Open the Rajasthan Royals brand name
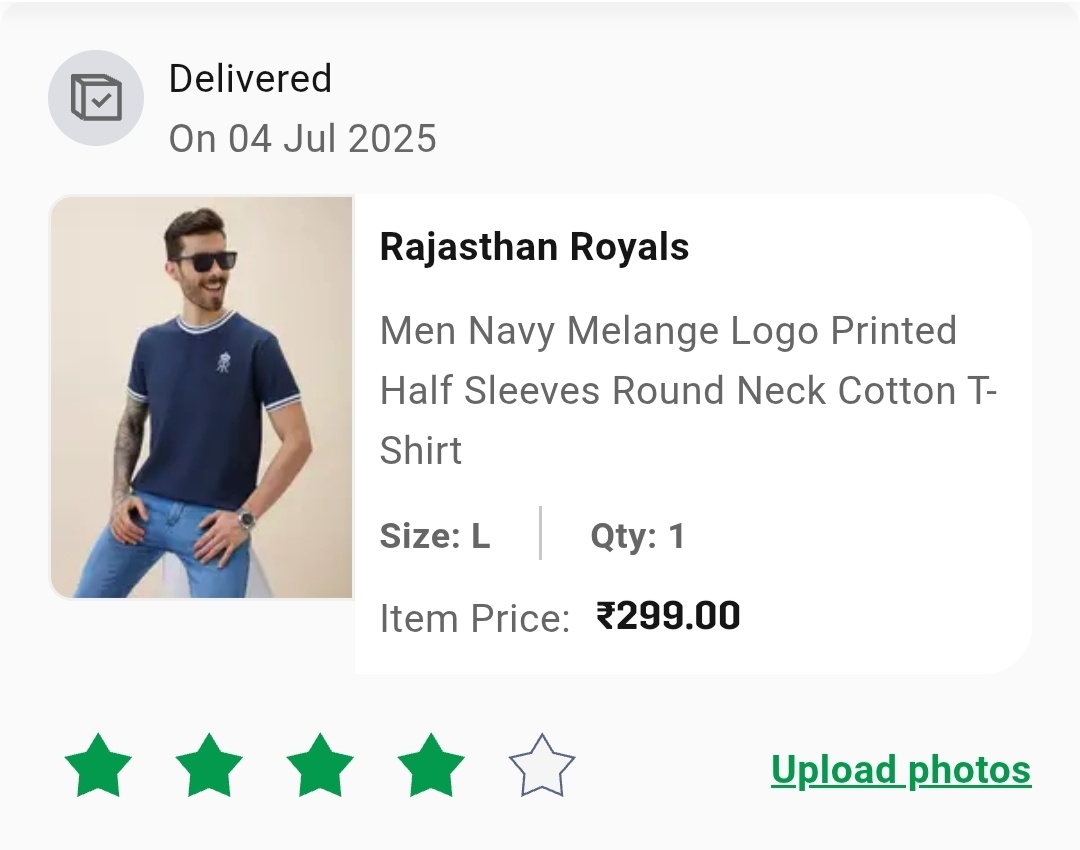1080x850 pixels. [x=534, y=247]
